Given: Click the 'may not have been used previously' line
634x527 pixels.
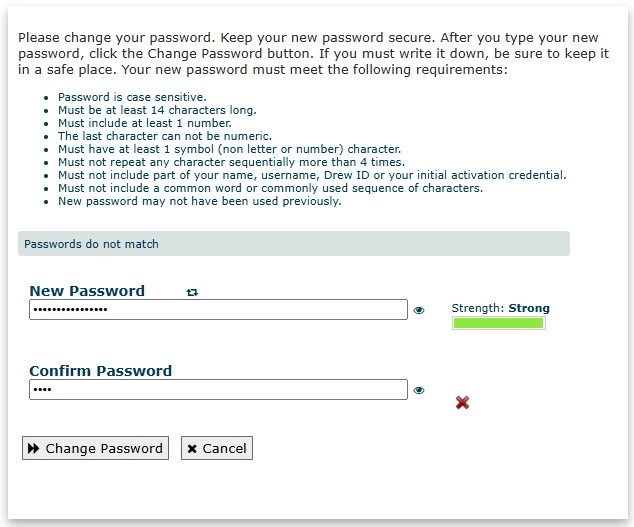Looking at the screenshot, I should click(200, 201).
